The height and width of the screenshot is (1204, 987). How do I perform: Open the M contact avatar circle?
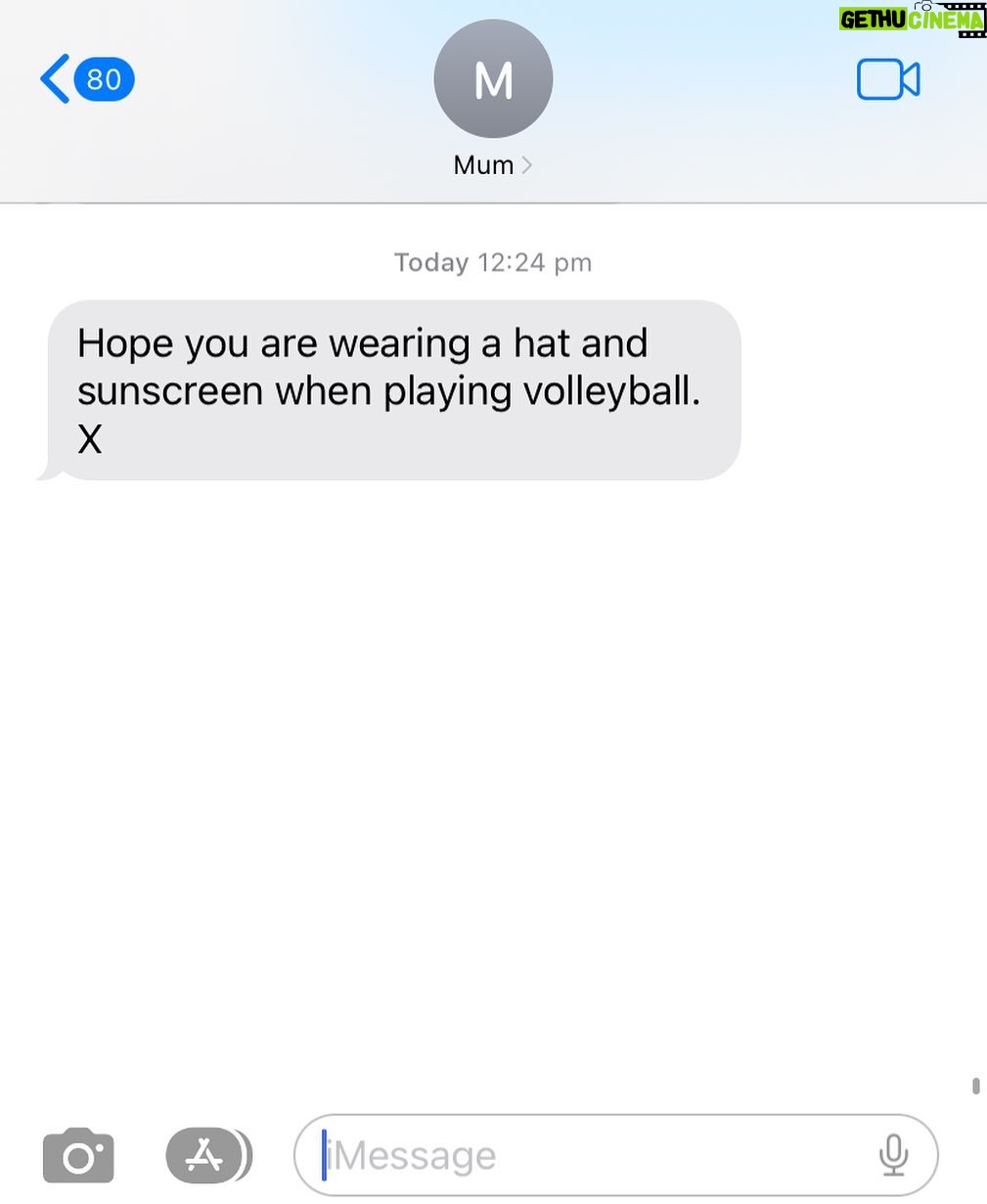click(x=493, y=79)
